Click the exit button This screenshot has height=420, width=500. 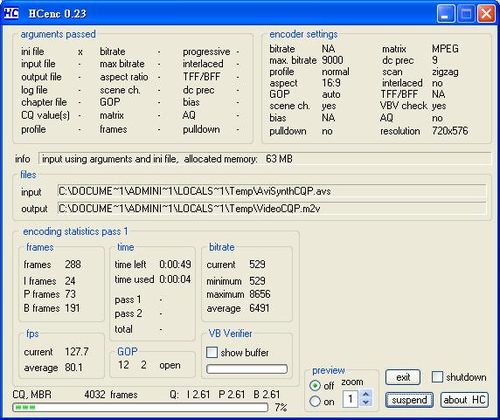tap(403, 377)
